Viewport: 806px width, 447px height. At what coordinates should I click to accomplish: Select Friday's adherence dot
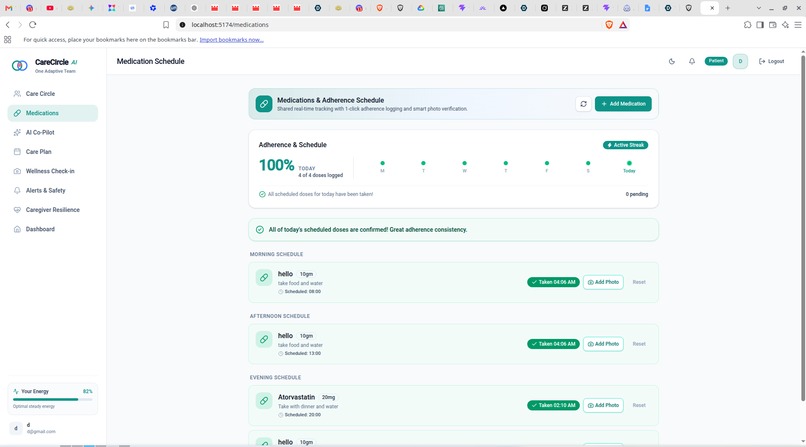547,163
